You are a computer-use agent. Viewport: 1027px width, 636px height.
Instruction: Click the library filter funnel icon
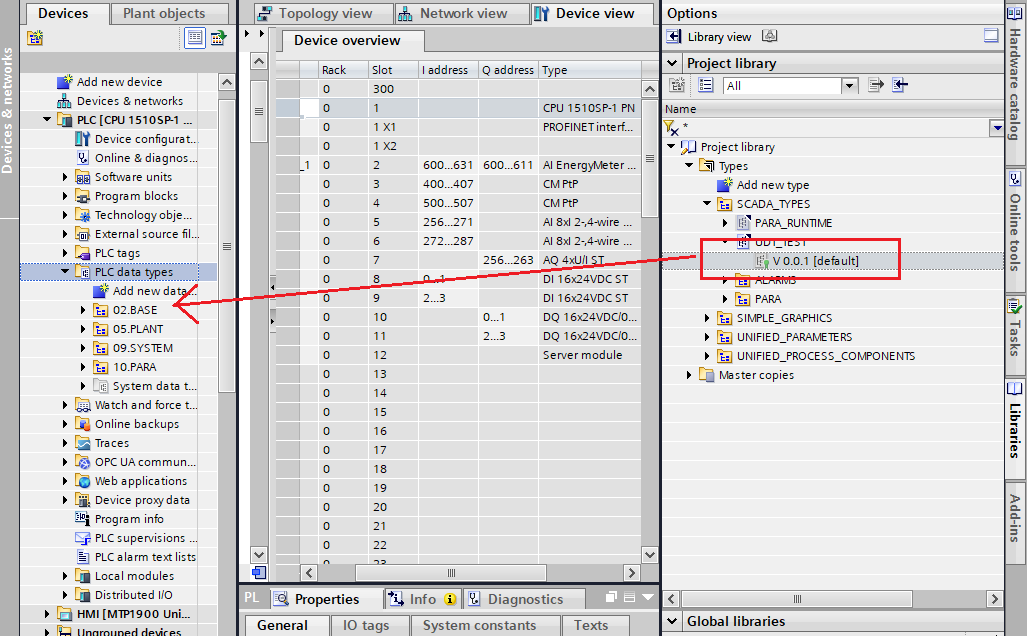point(670,127)
